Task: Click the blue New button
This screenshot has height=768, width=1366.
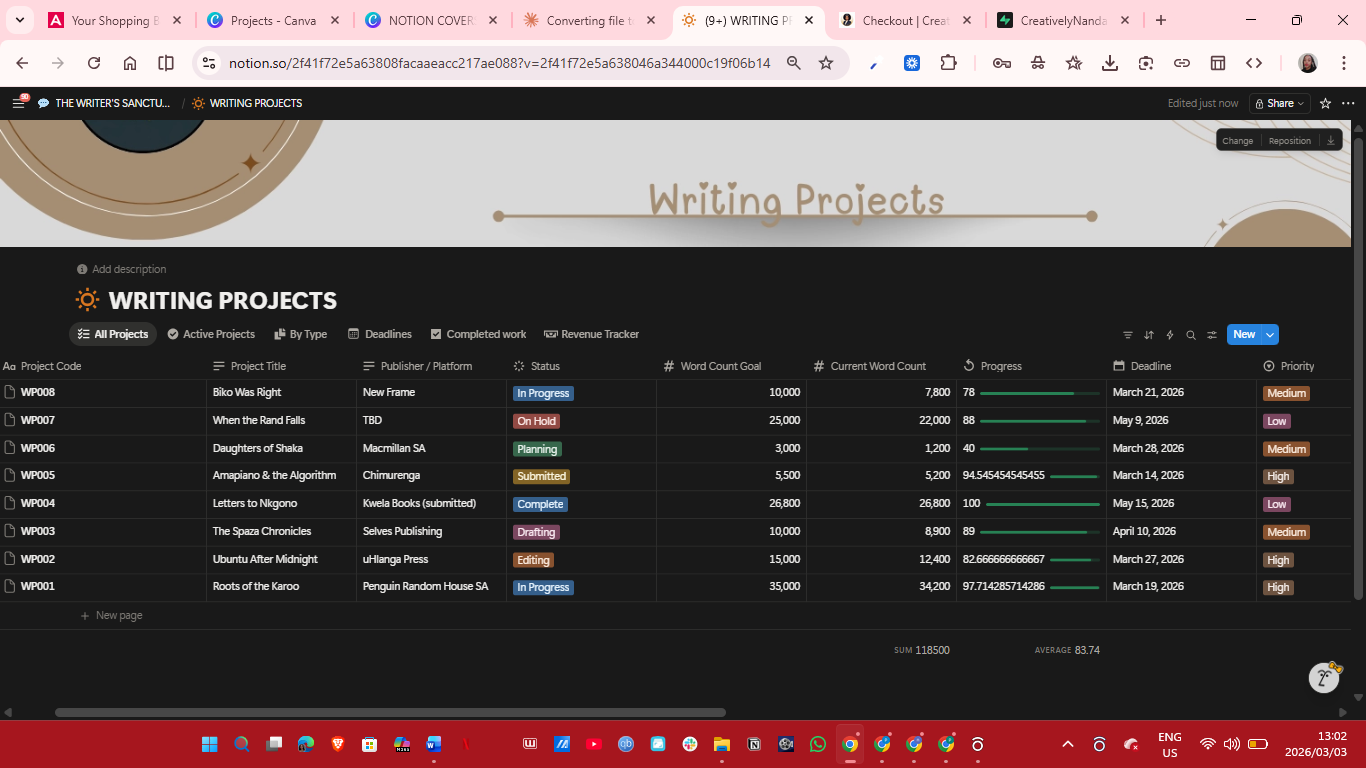Action: tap(1243, 335)
